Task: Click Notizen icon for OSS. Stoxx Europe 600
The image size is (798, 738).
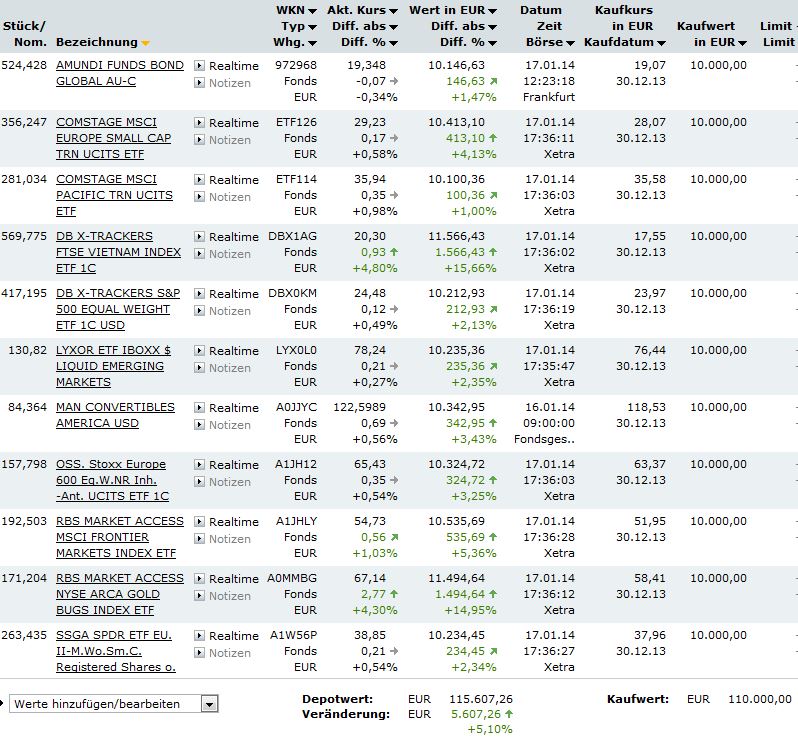Action: (200, 481)
